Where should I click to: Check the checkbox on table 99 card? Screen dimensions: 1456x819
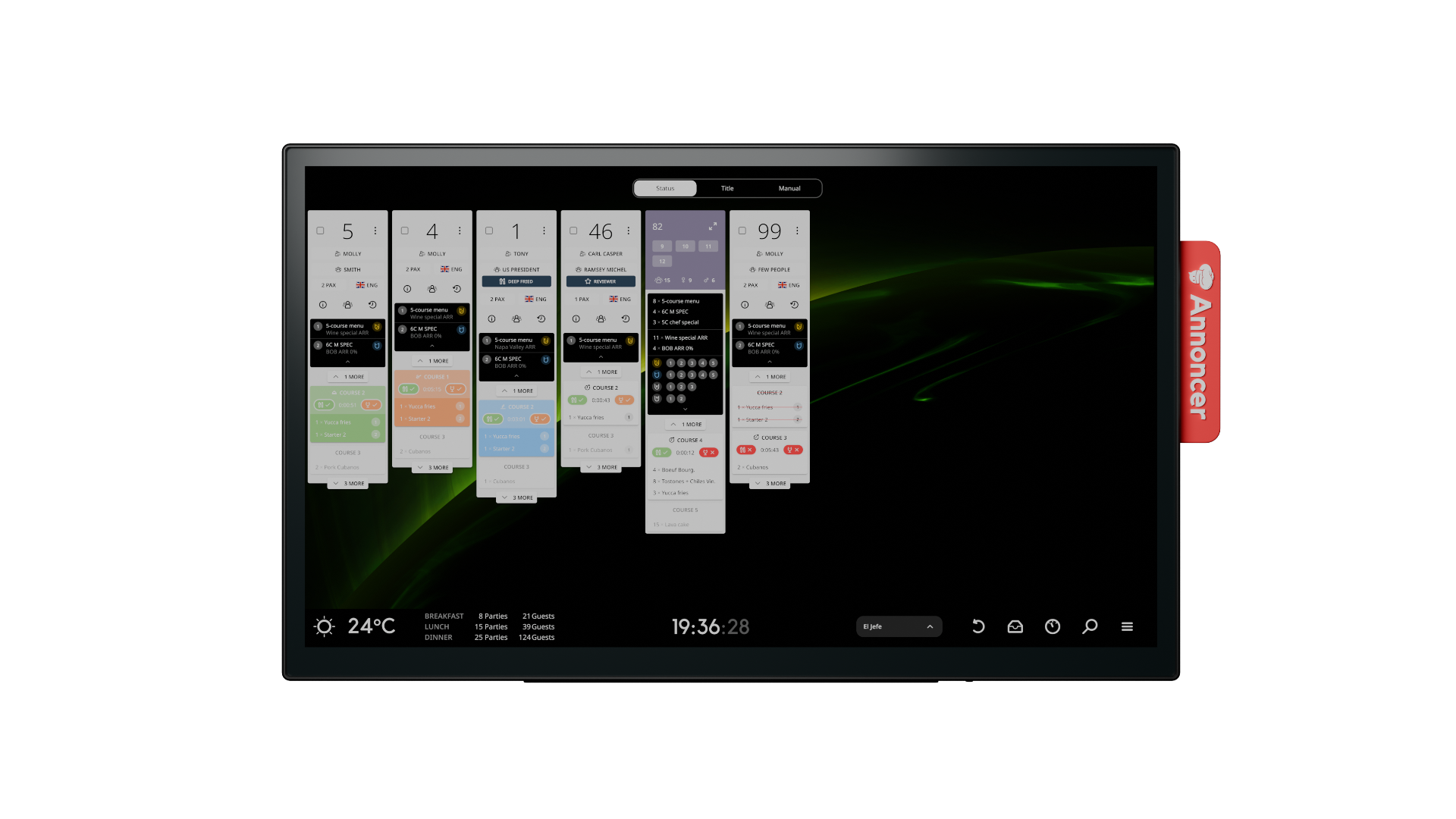coord(742,231)
